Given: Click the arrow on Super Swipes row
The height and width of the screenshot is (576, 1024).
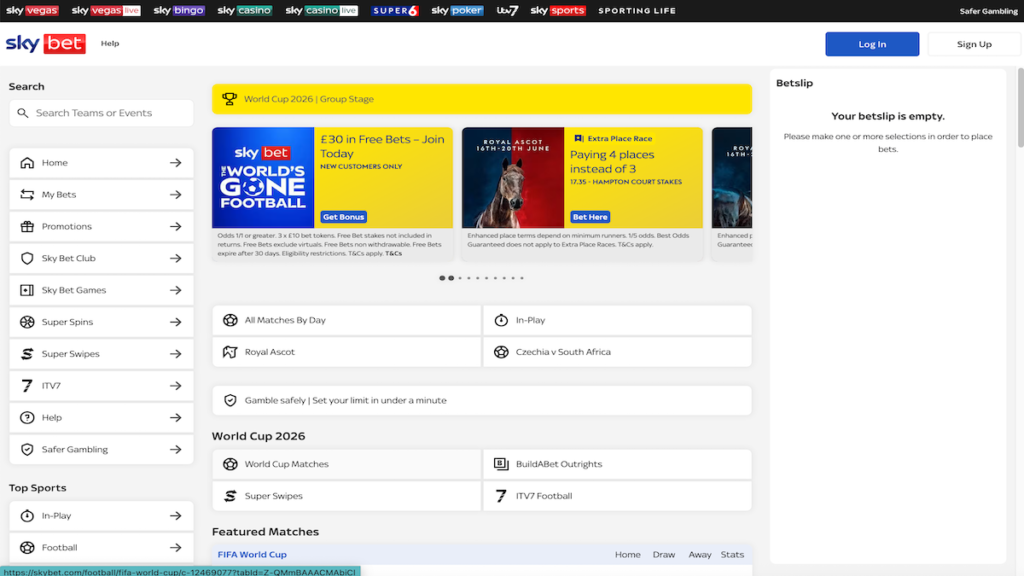Looking at the screenshot, I should click(176, 354).
